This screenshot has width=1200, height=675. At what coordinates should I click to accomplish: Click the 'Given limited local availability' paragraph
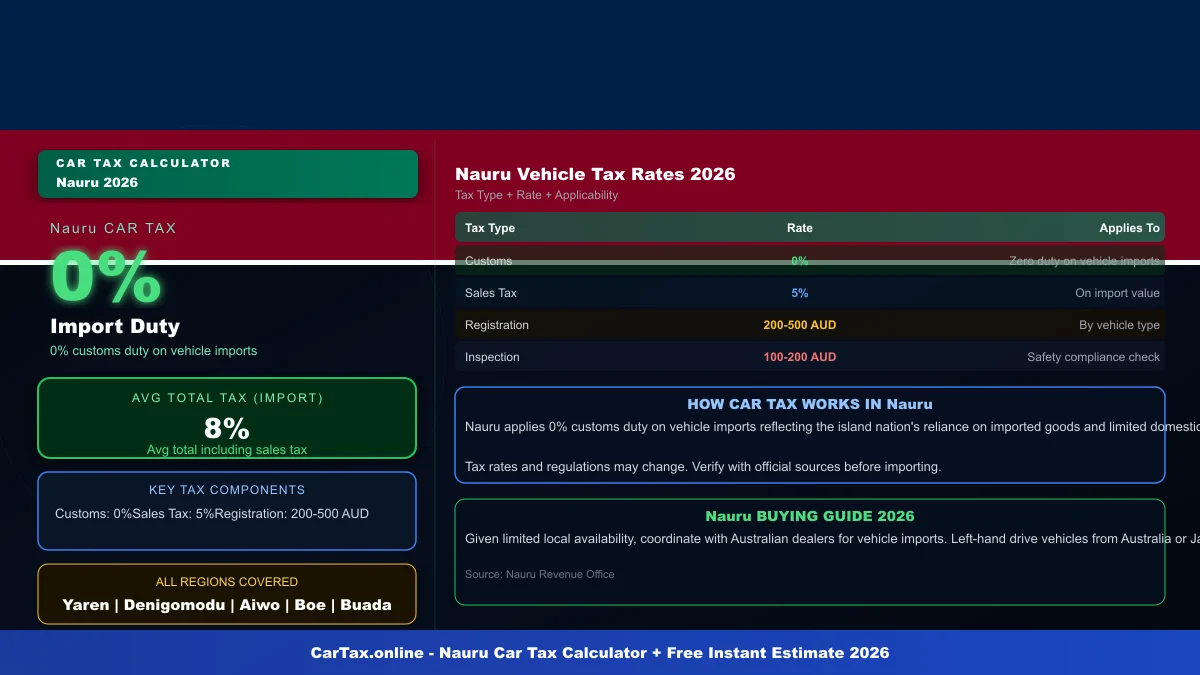tap(832, 539)
